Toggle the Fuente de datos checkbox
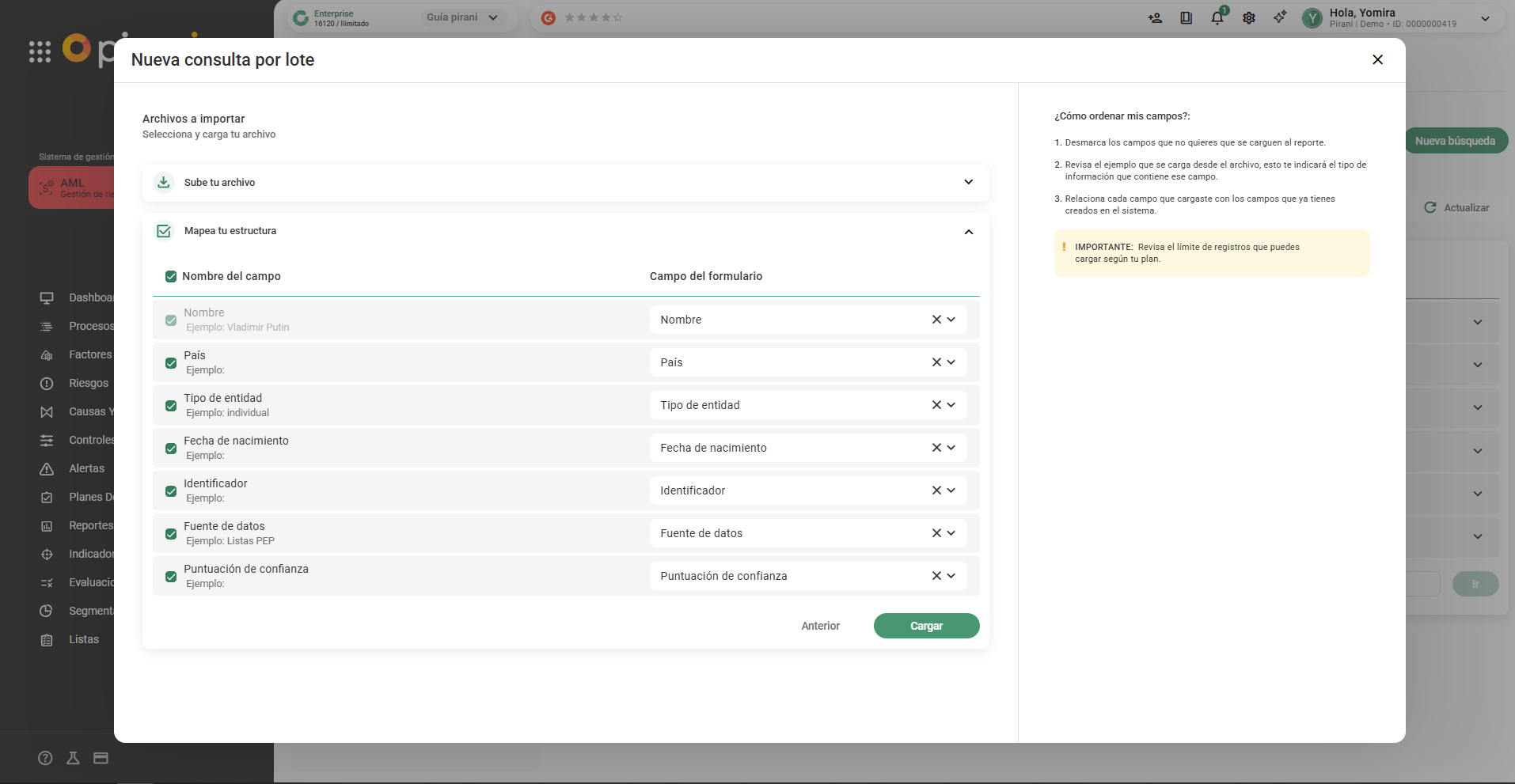Image resolution: width=1515 pixels, height=784 pixels. point(171,534)
